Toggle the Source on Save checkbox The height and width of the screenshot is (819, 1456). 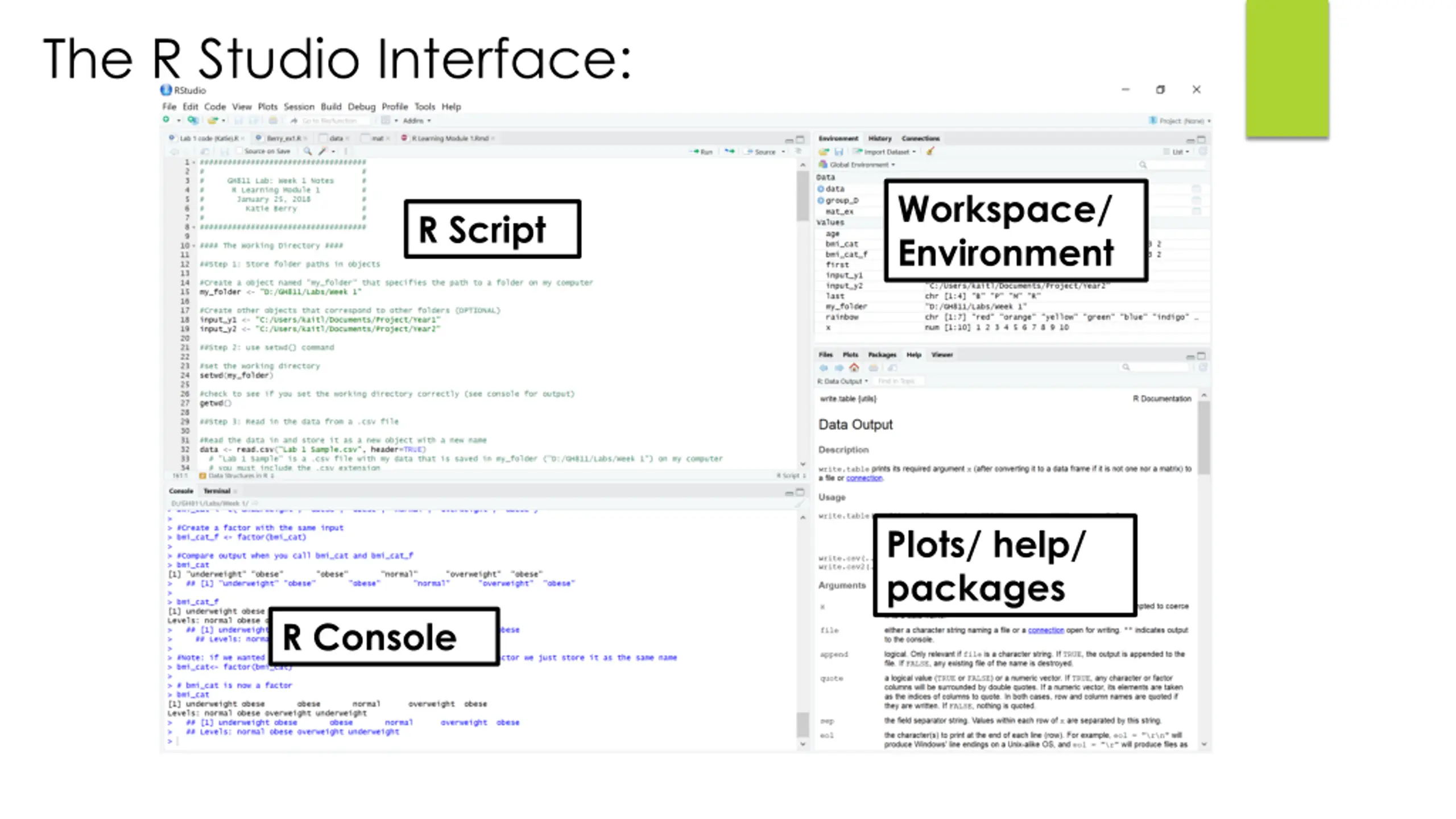click(x=239, y=151)
